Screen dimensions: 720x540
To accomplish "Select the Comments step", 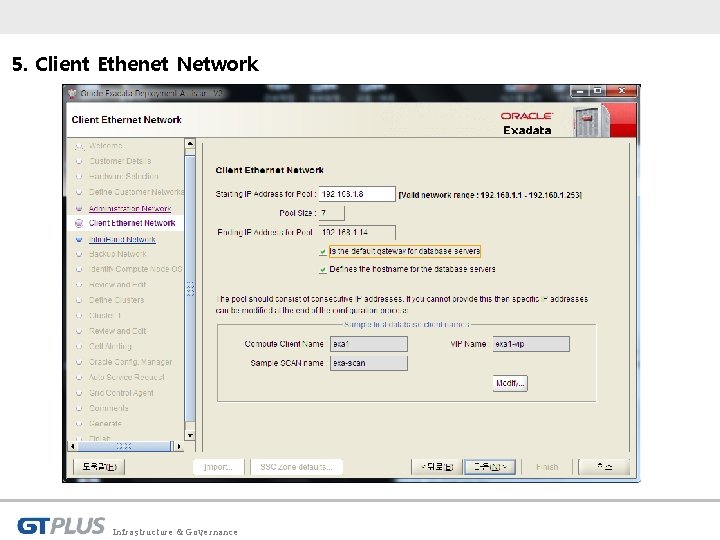I will 108,408.
